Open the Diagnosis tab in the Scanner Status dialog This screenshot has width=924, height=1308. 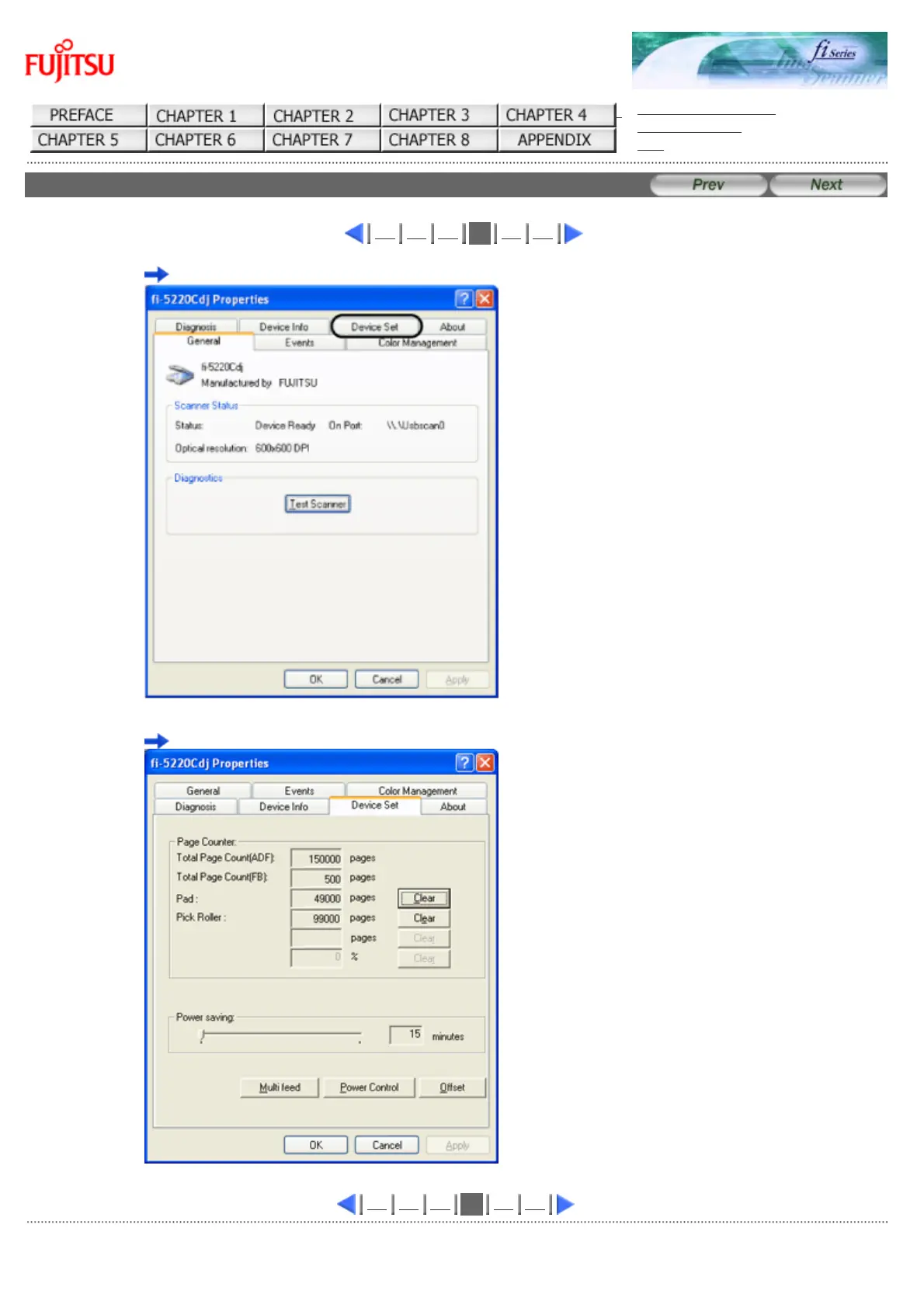pyautogui.click(x=196, y=327)
